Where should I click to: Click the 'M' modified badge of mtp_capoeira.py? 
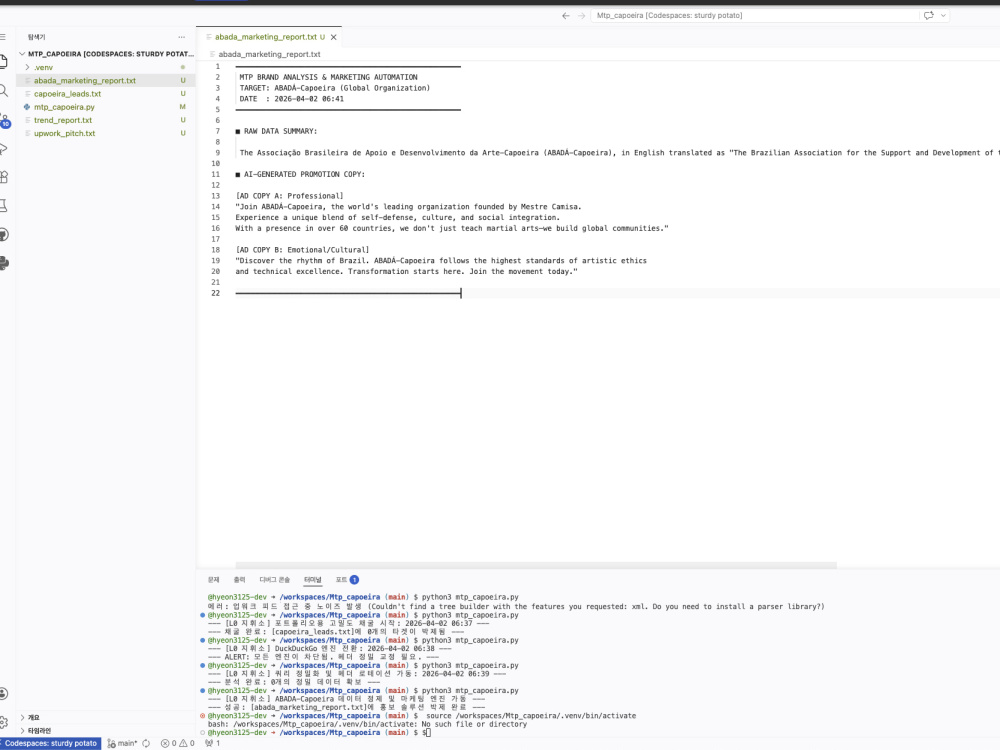[182, 107]
